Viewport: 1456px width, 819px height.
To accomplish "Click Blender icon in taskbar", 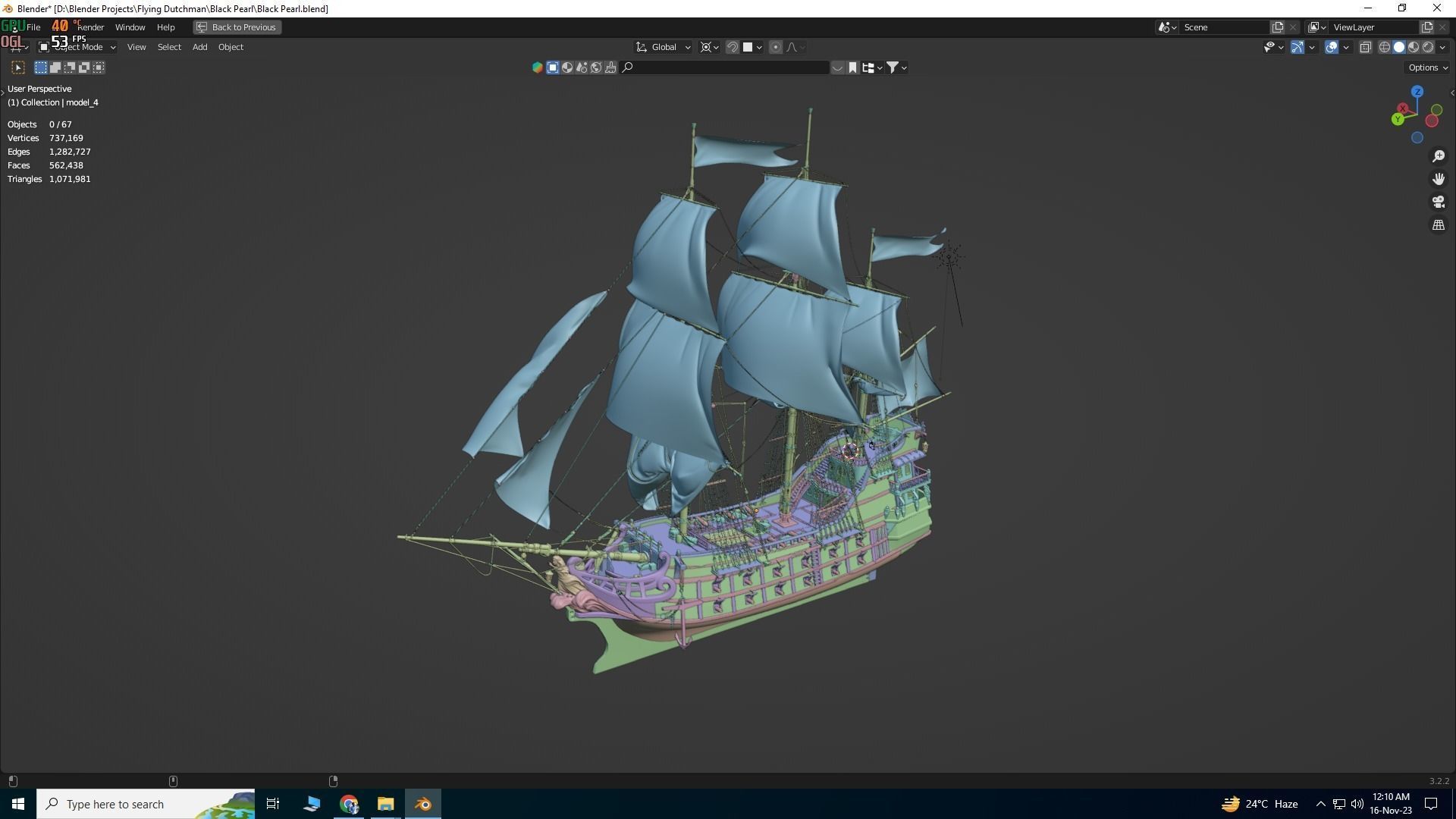I will 423,804.
